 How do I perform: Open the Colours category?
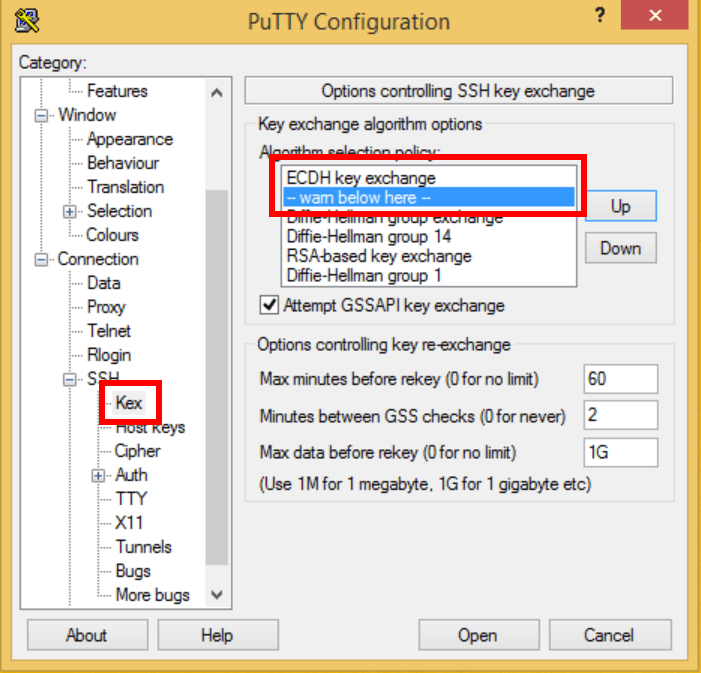[112, 235]
